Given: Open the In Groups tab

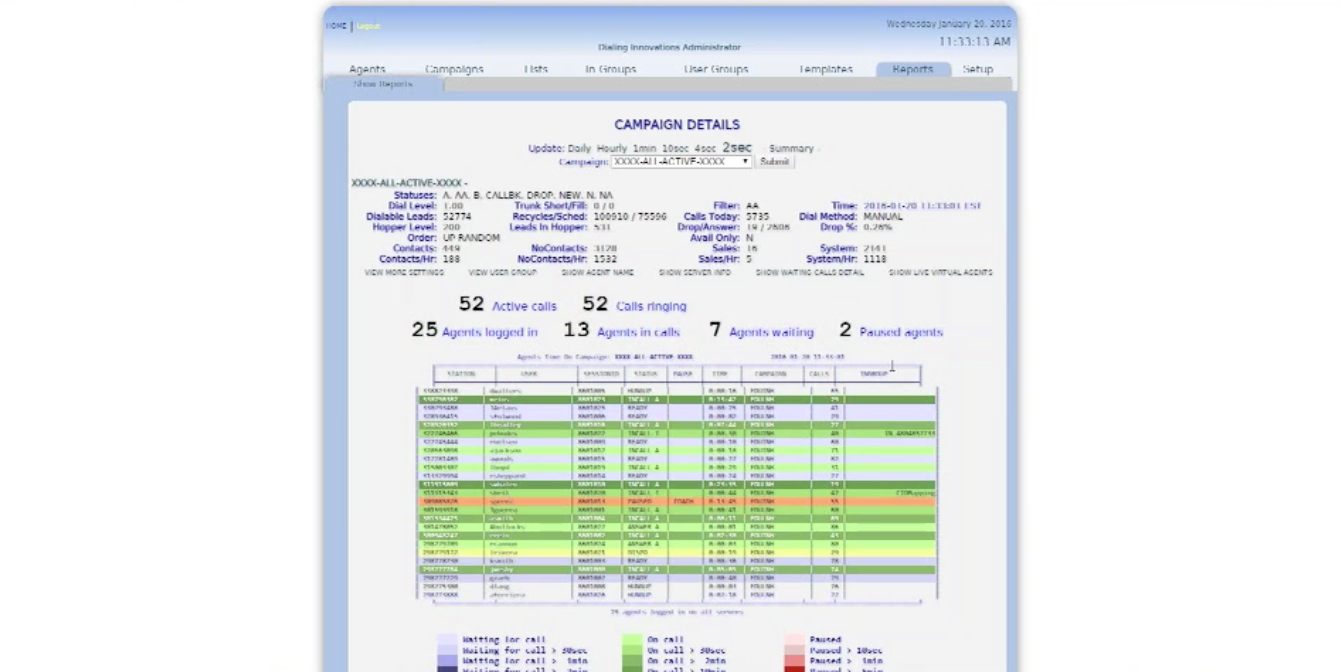Looking at the screenshot, I should click(611, 70).
